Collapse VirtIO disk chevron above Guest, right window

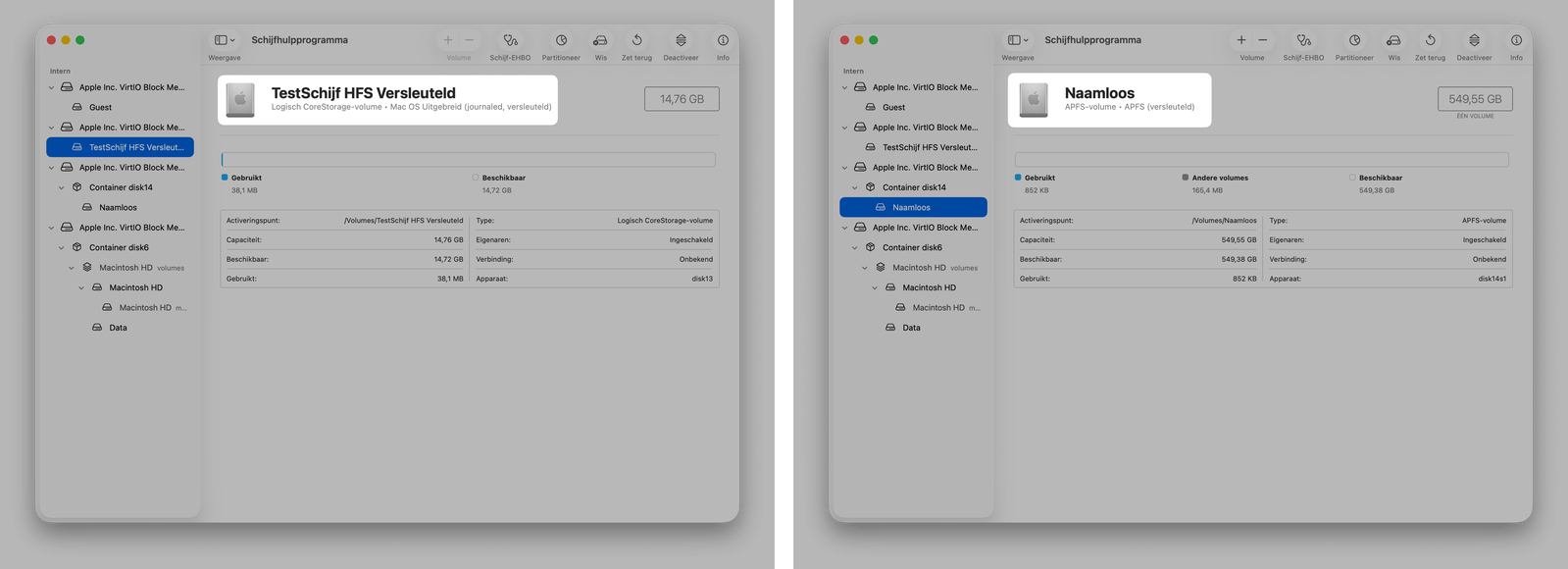pos(845,87)
